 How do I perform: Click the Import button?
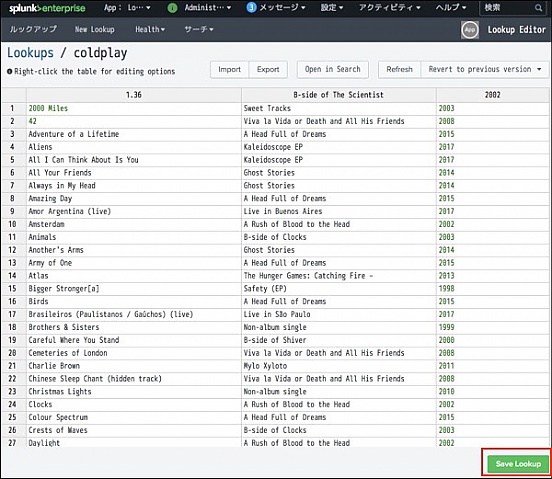[x=230, y=69]
